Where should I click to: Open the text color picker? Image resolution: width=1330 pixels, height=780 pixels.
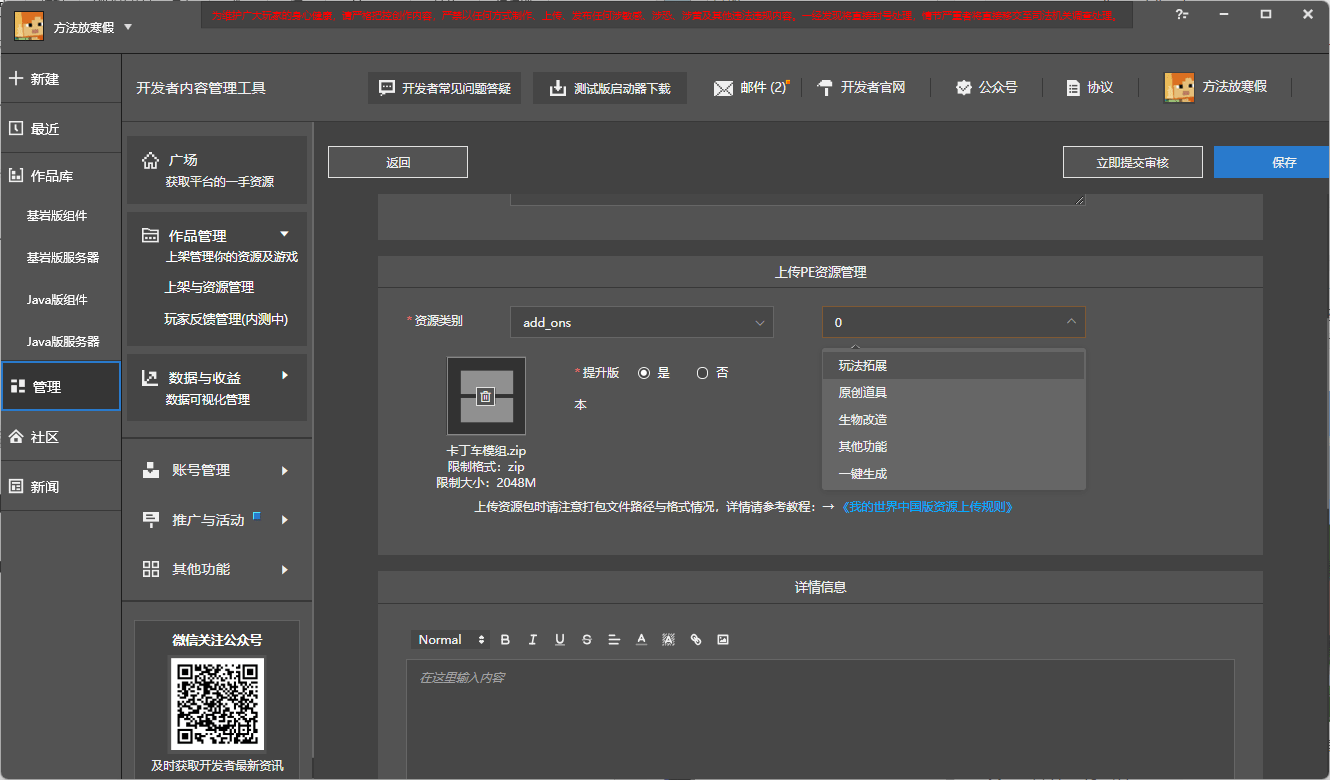coord(641,640)
